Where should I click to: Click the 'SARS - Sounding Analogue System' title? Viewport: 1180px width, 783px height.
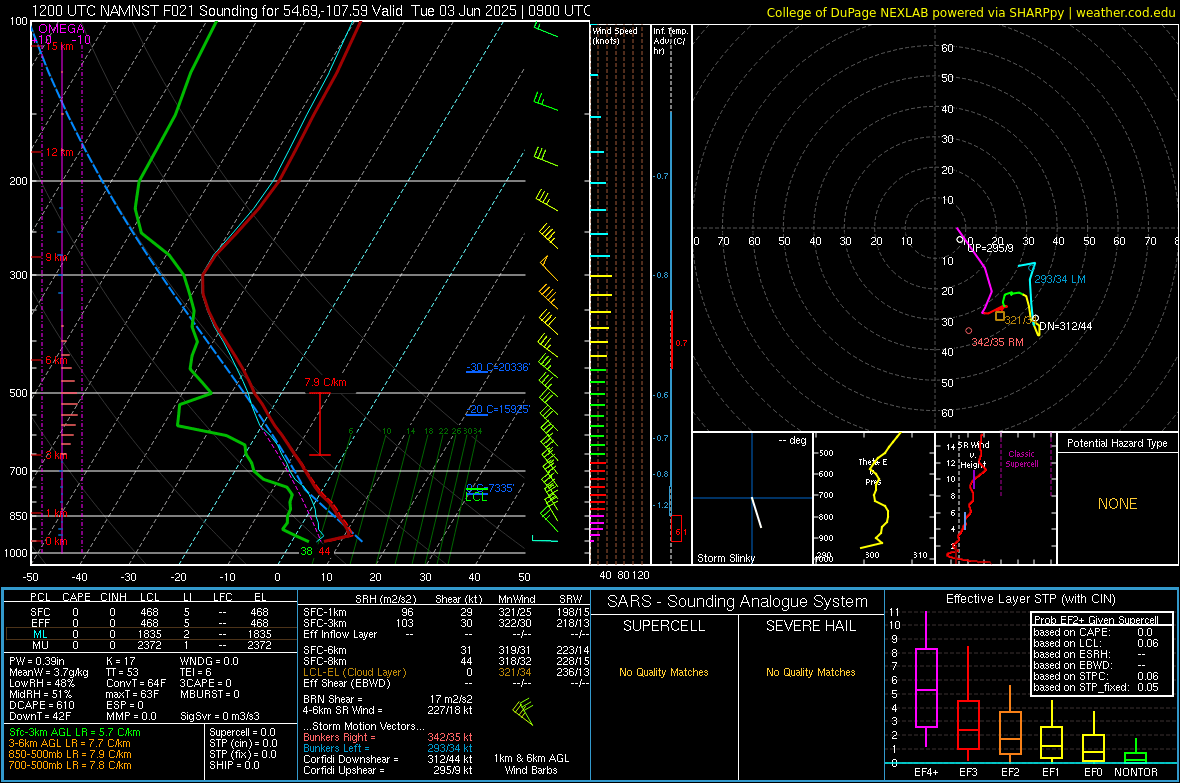[x=737, y=602]
